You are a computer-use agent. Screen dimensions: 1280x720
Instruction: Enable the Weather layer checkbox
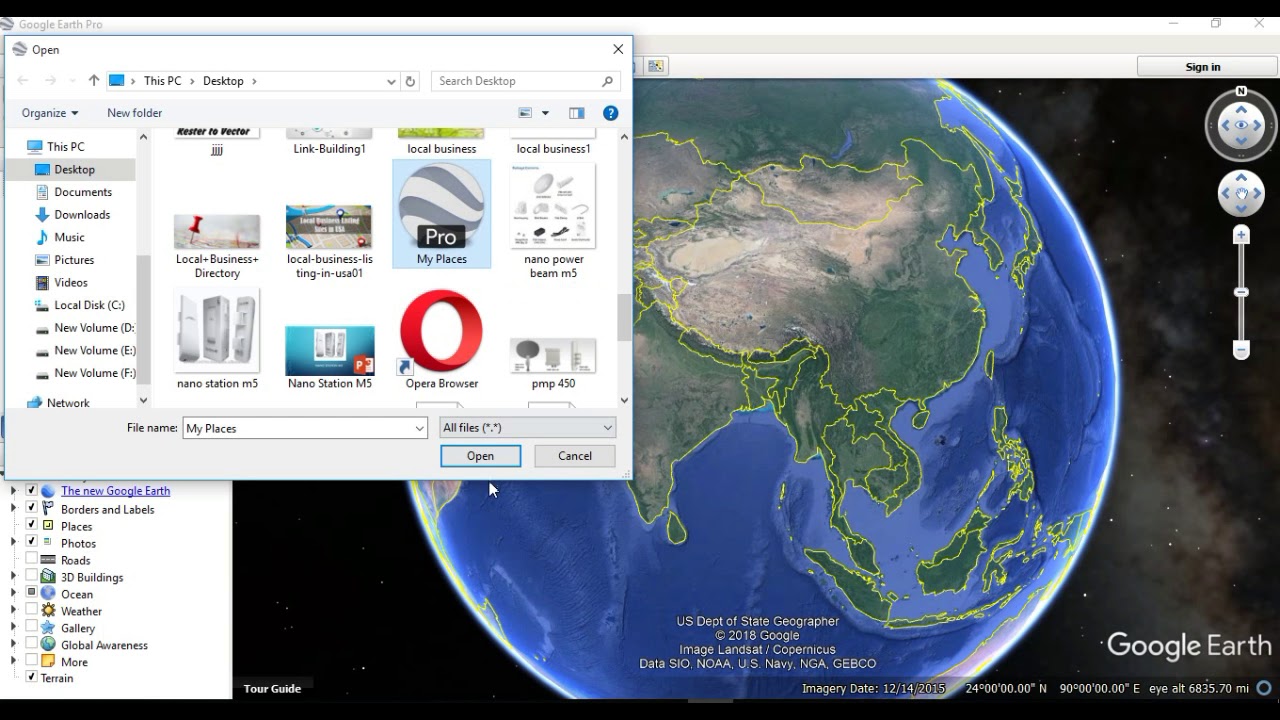pos(32,610)
